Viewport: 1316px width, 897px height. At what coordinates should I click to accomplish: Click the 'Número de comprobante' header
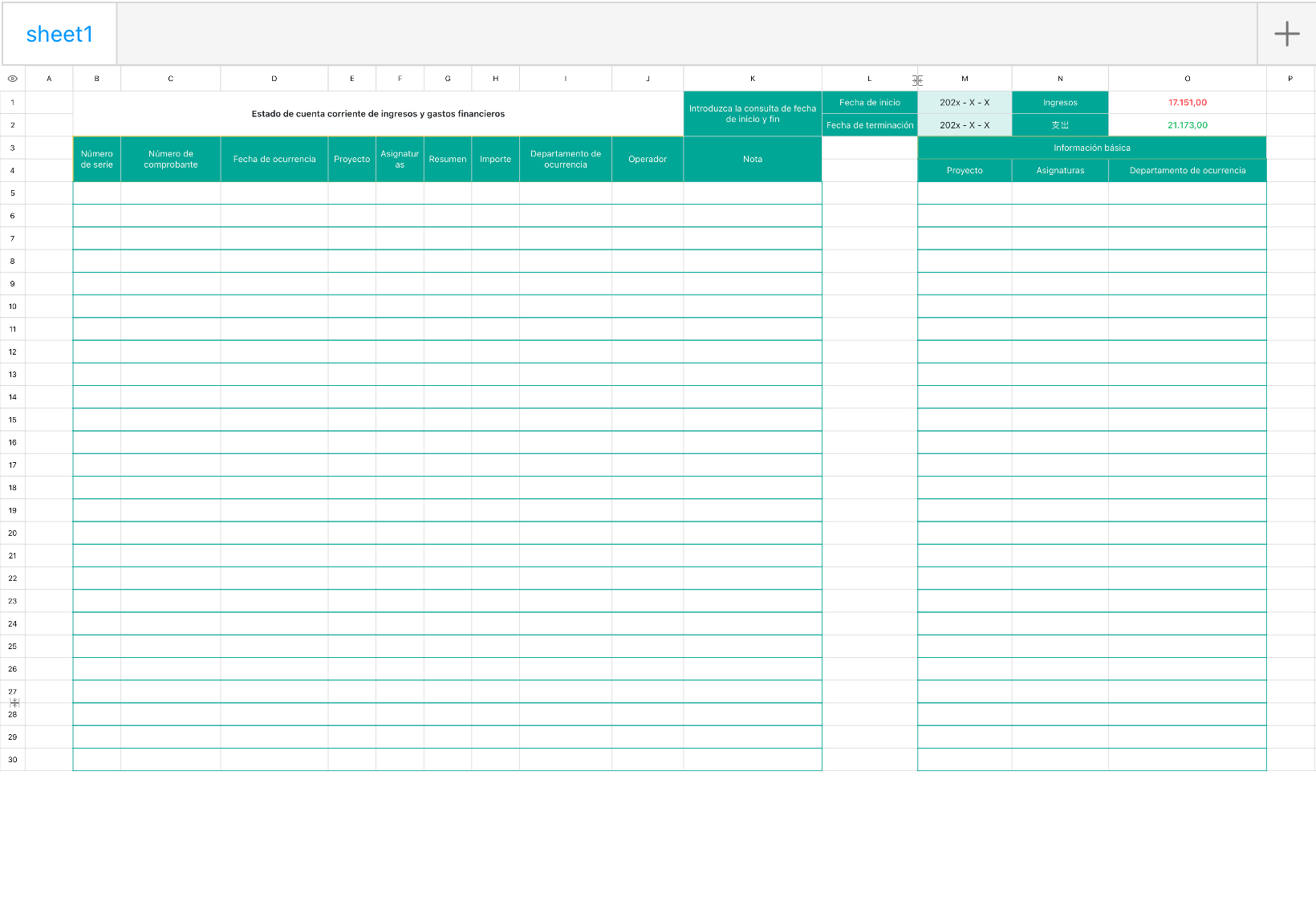(x=171, y=159)
